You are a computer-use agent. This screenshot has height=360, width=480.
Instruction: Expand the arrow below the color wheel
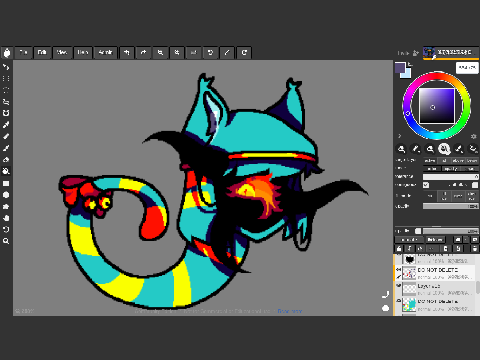399,136
